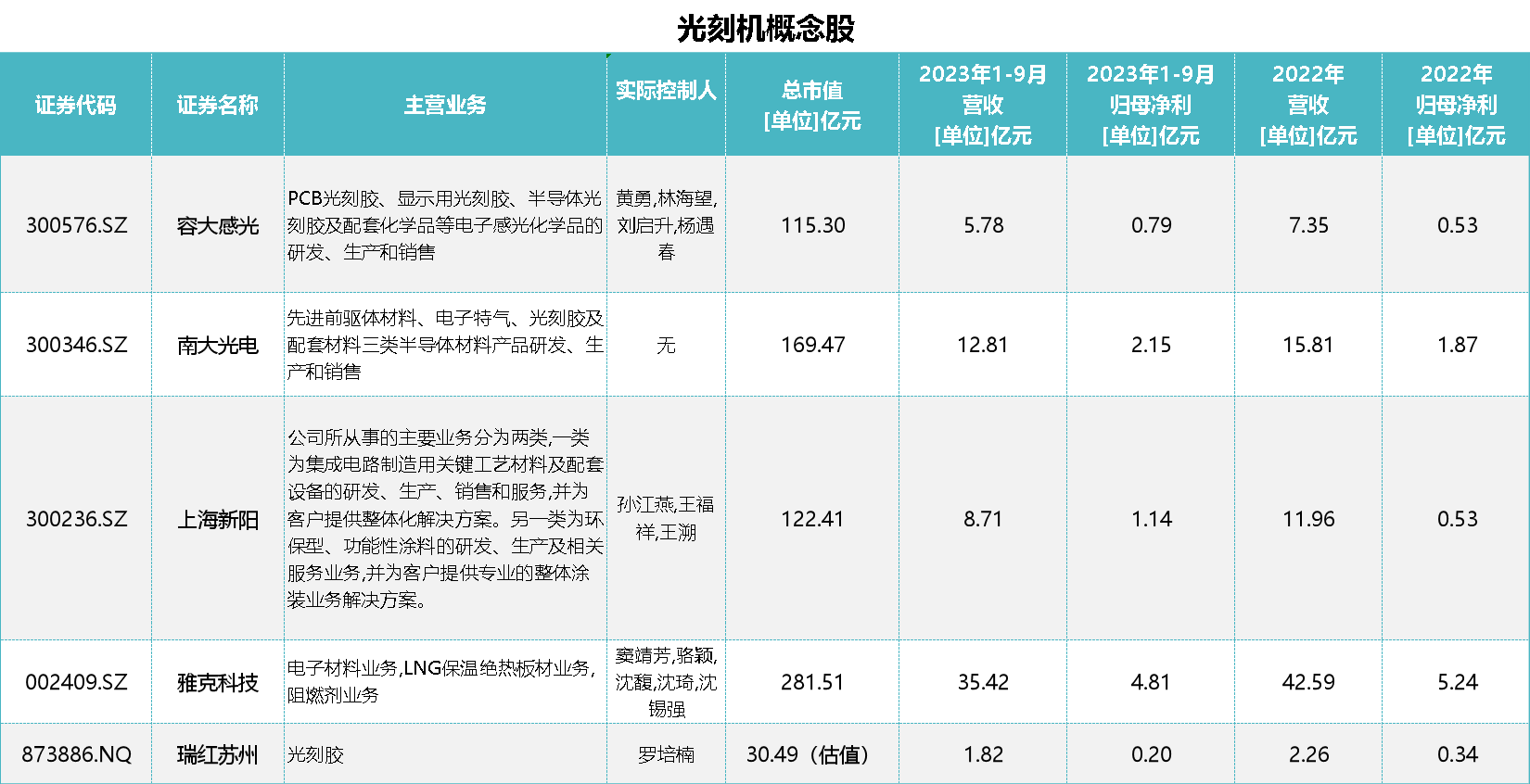Click revenue value 8.71

(983, 519)
